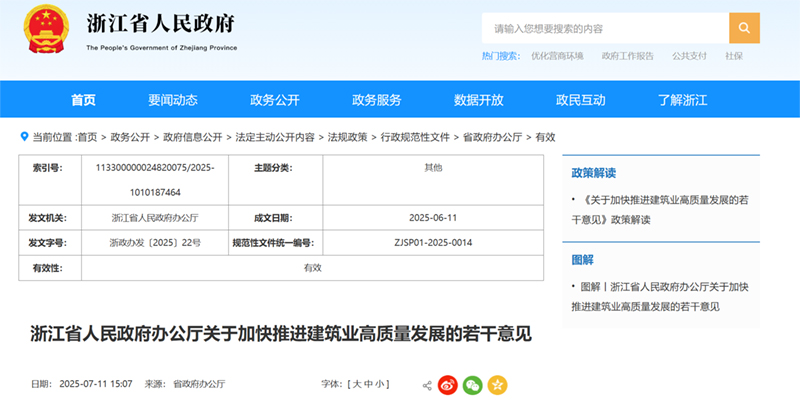Click the yellow star favorite icon

point(496,384)
